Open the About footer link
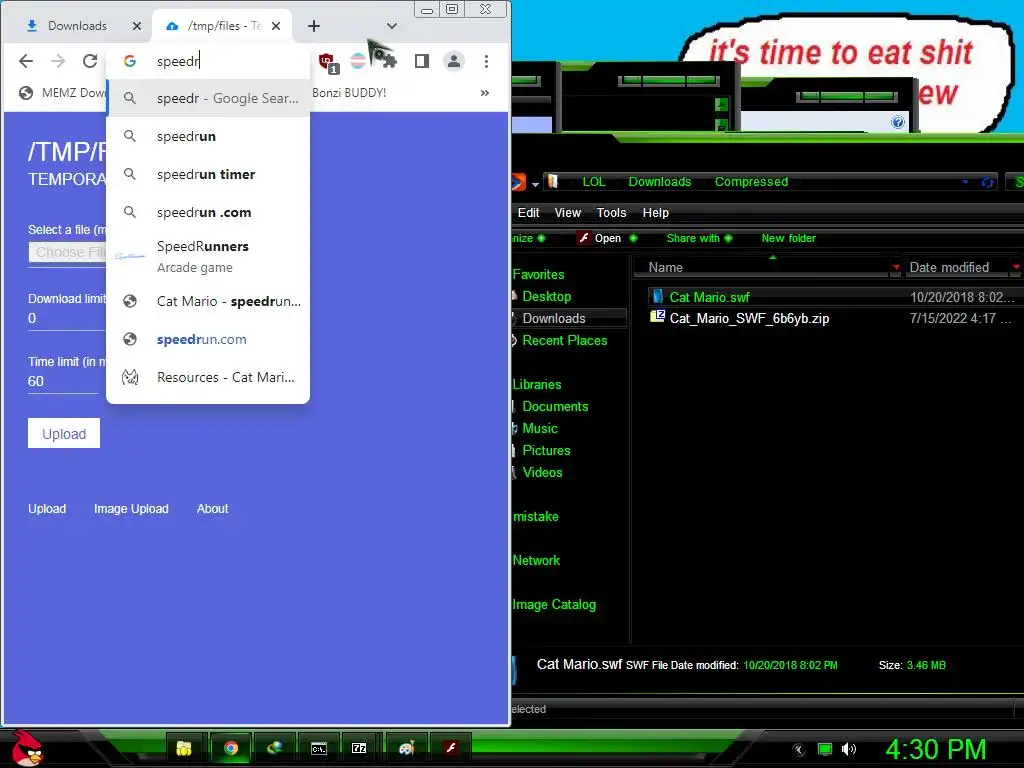Screen dimensions: 1024x768 (212, 509)
